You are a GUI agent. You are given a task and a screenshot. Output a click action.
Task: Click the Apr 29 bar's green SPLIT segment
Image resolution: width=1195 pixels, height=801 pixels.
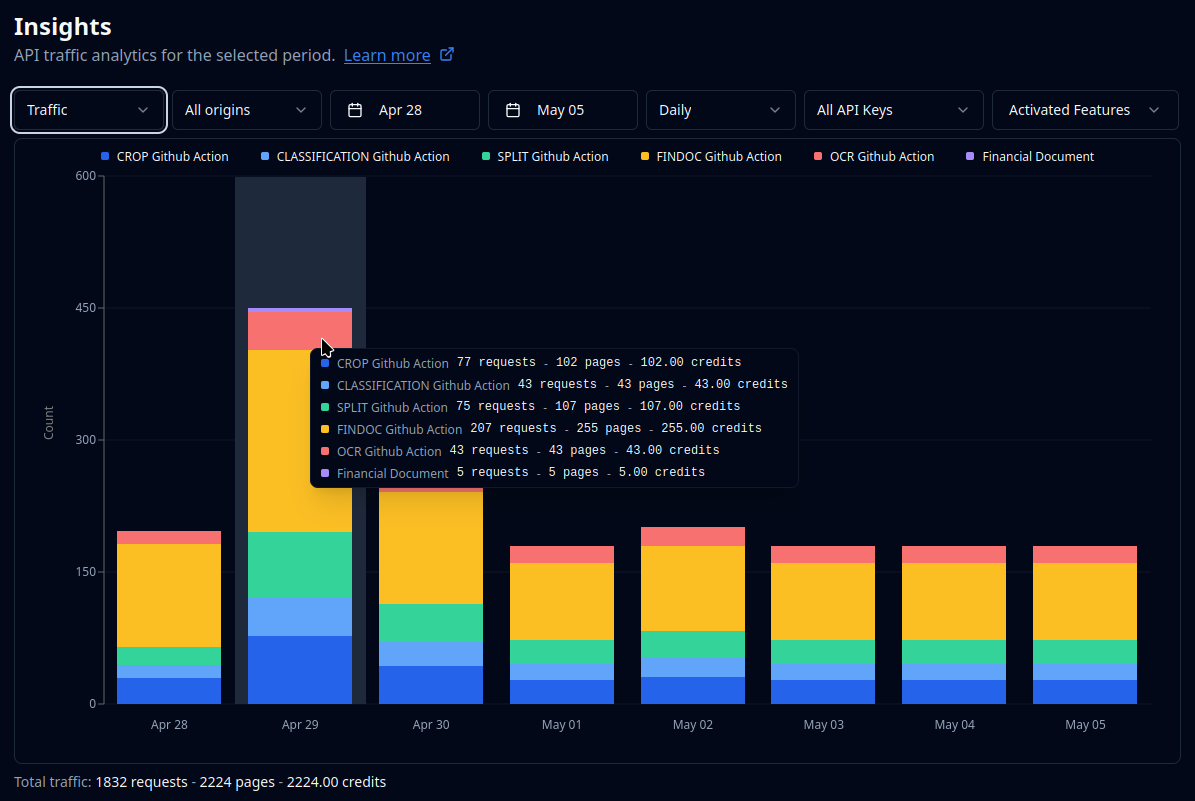pos(300,565)
